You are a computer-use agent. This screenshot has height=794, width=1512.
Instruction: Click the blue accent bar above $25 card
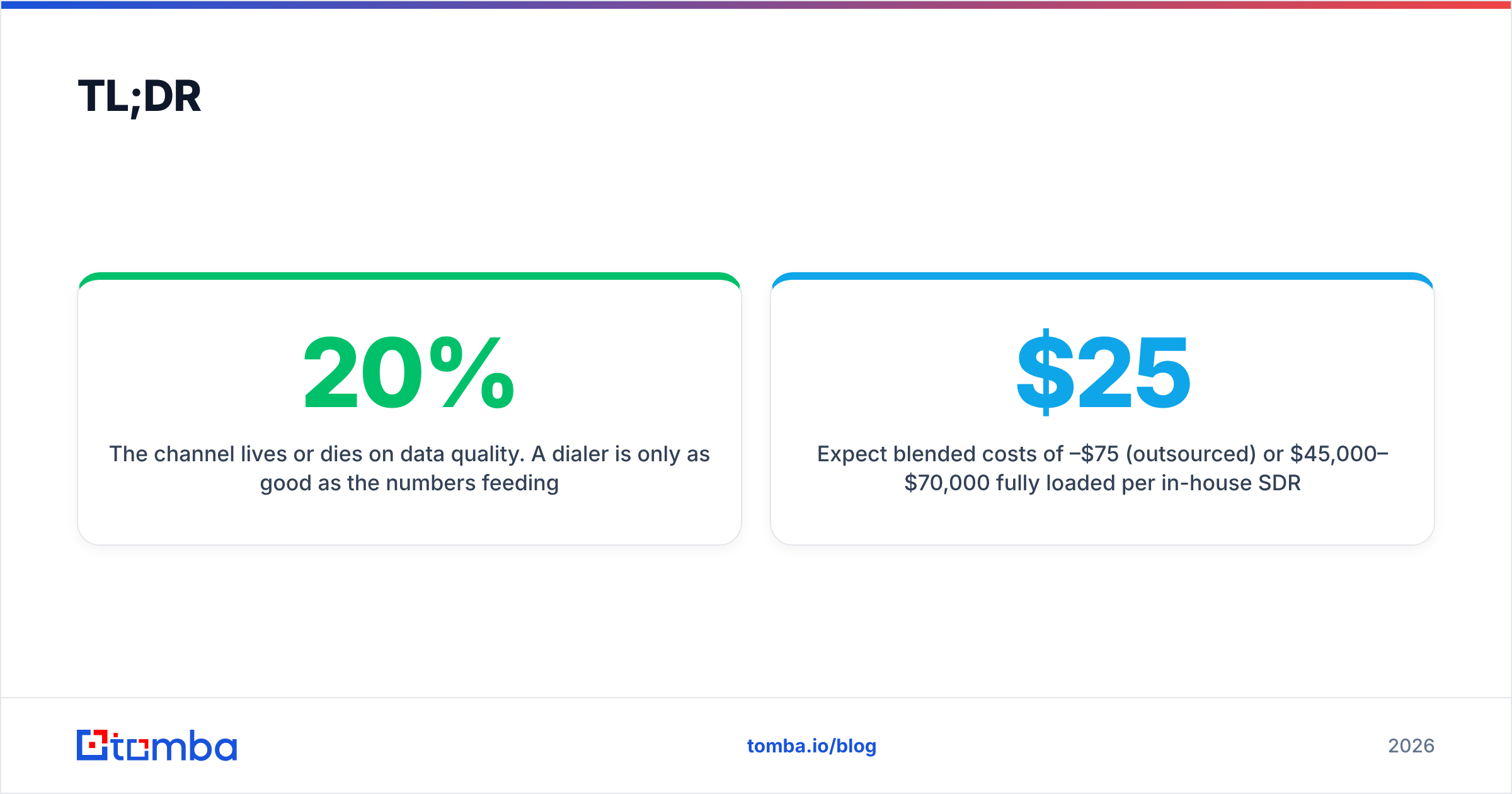pos(1102,276)
